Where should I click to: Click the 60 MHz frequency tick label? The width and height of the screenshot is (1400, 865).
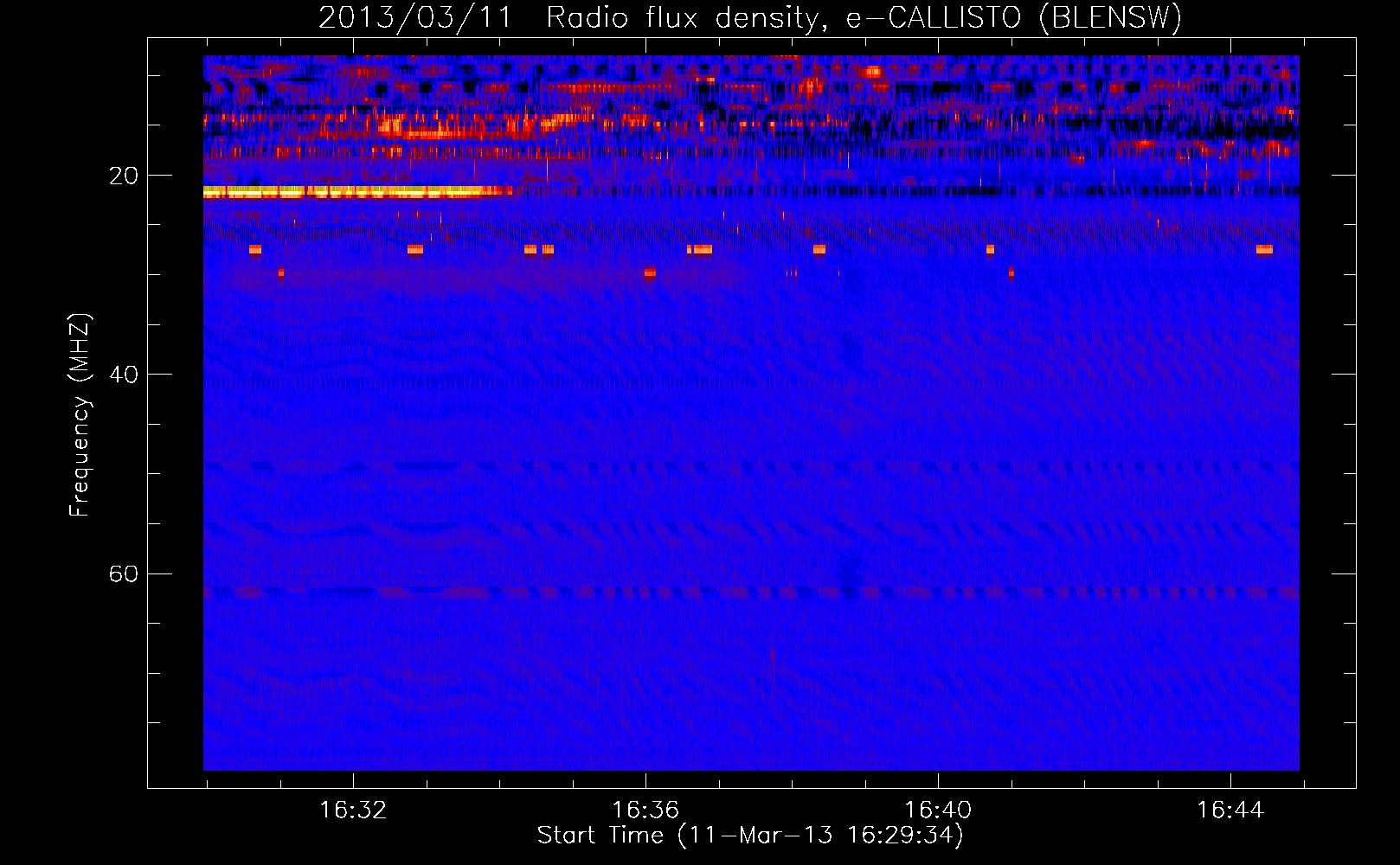[123, 573]
